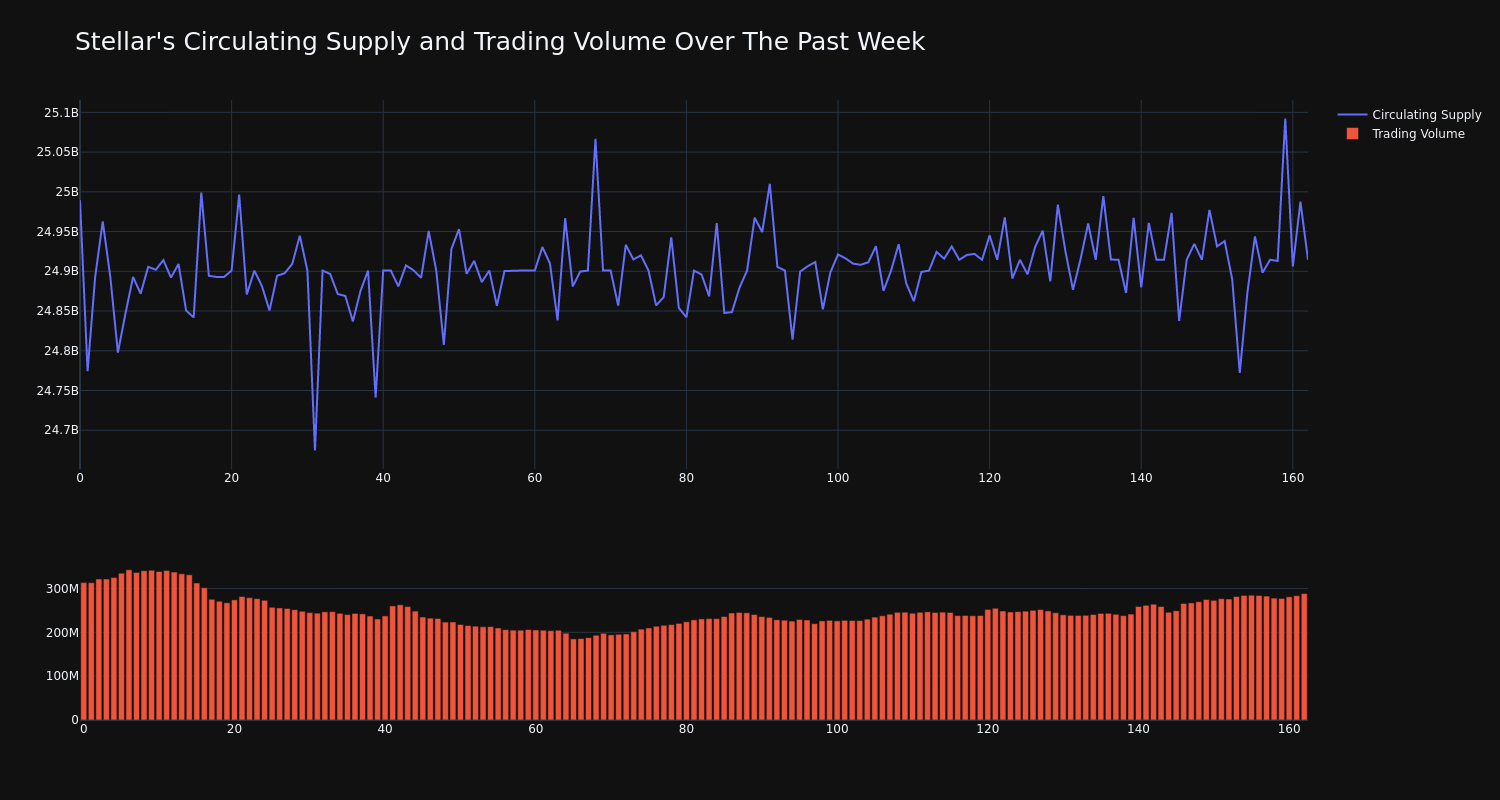Click the 24.95B y-axis label
1500x800 pixels.
58,232
